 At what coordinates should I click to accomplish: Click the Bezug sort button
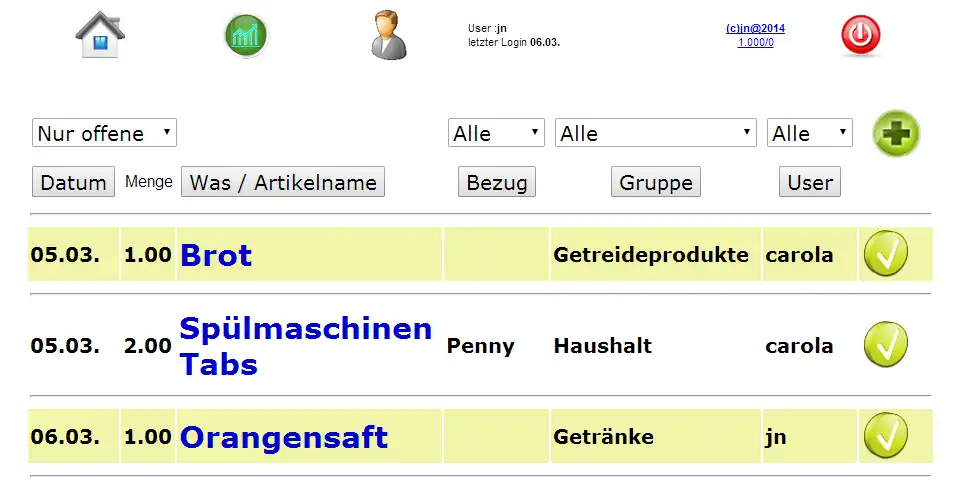pos(497,182)
